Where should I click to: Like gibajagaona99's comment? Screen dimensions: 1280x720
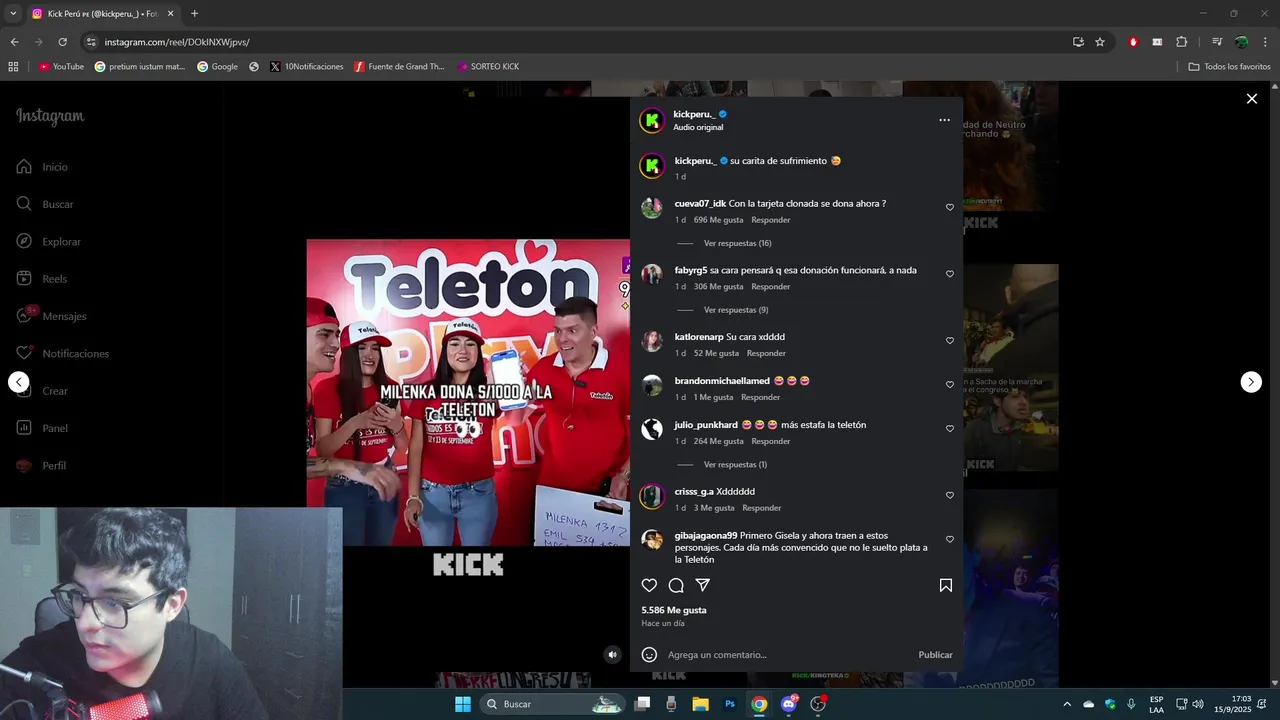(x=950, y=540)
